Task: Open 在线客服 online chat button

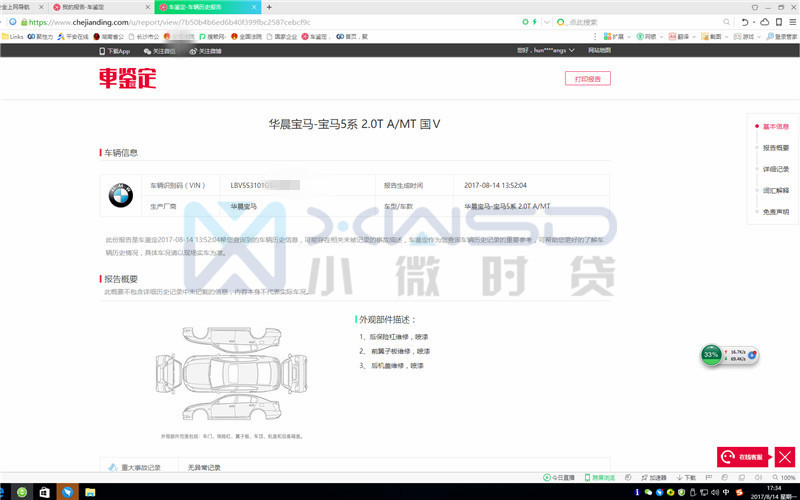Action: point(744,457)
